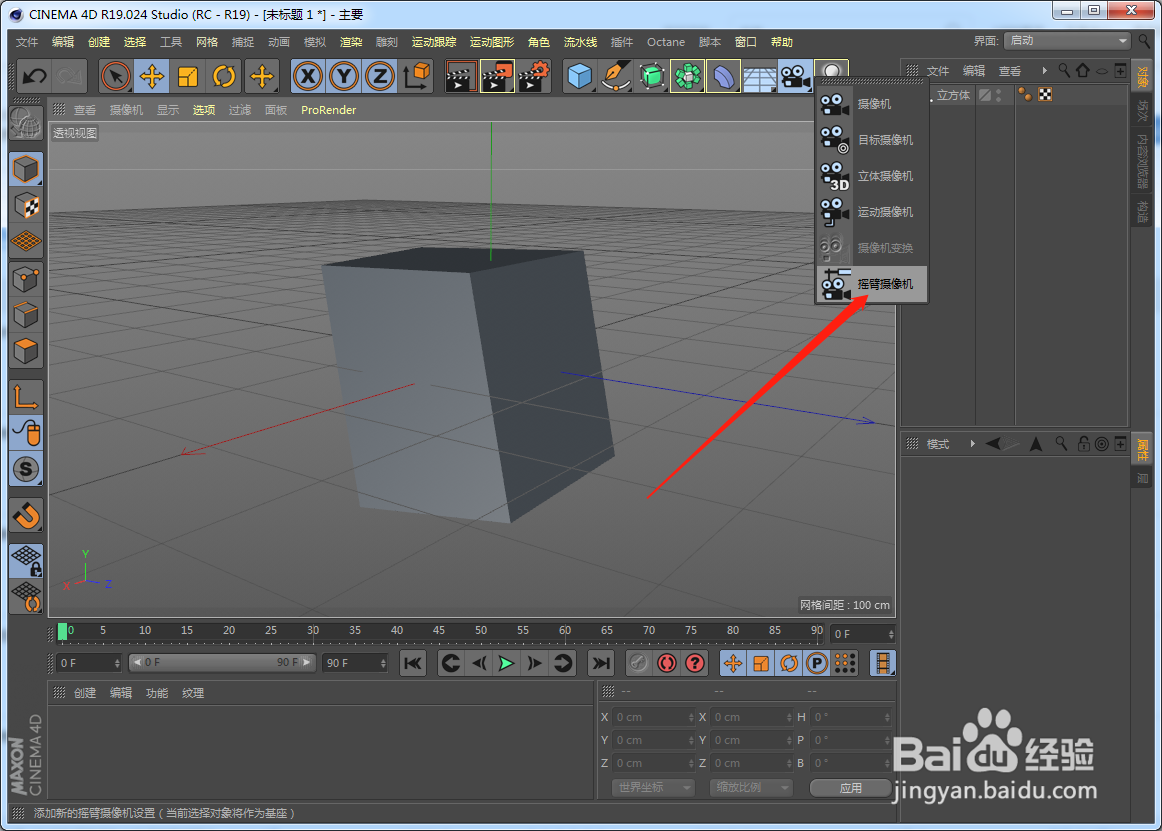1162x831 pixels.
Task: Open the 界面 layout dropdown
Action: (1067, 41)
